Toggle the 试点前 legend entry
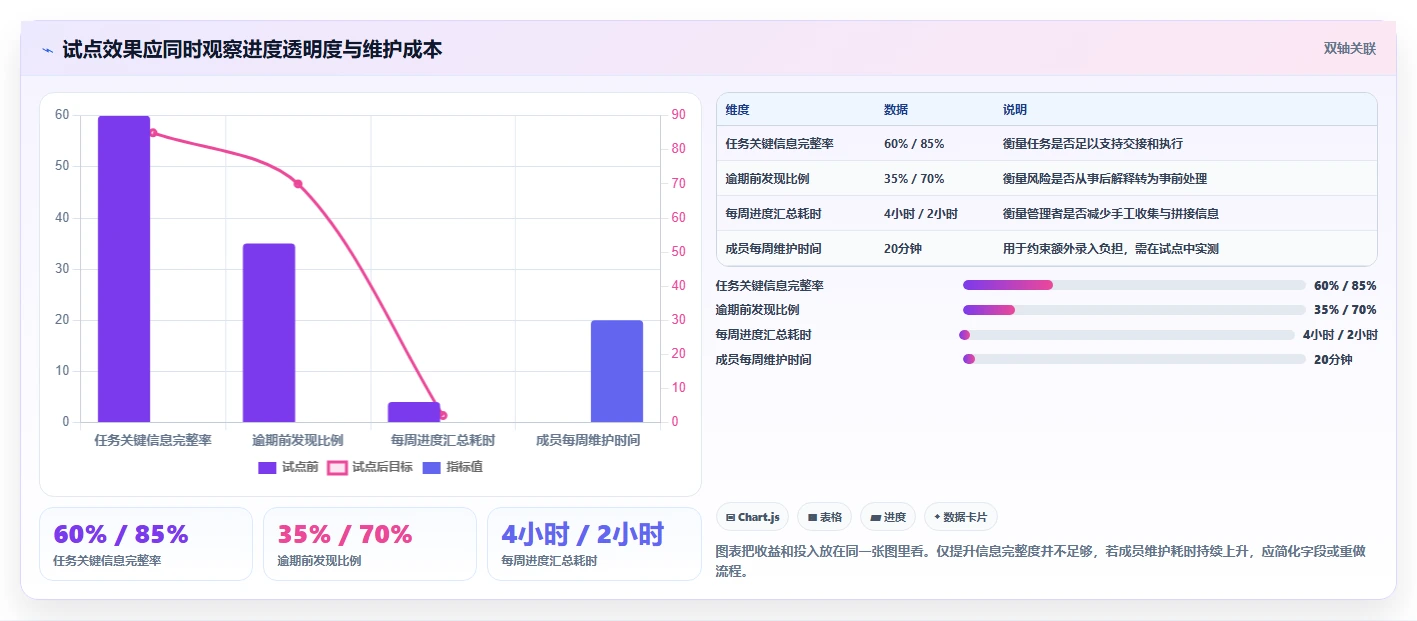Image resolution: width=1417 pixels, height=621 pixels. (x=288, y=467)
